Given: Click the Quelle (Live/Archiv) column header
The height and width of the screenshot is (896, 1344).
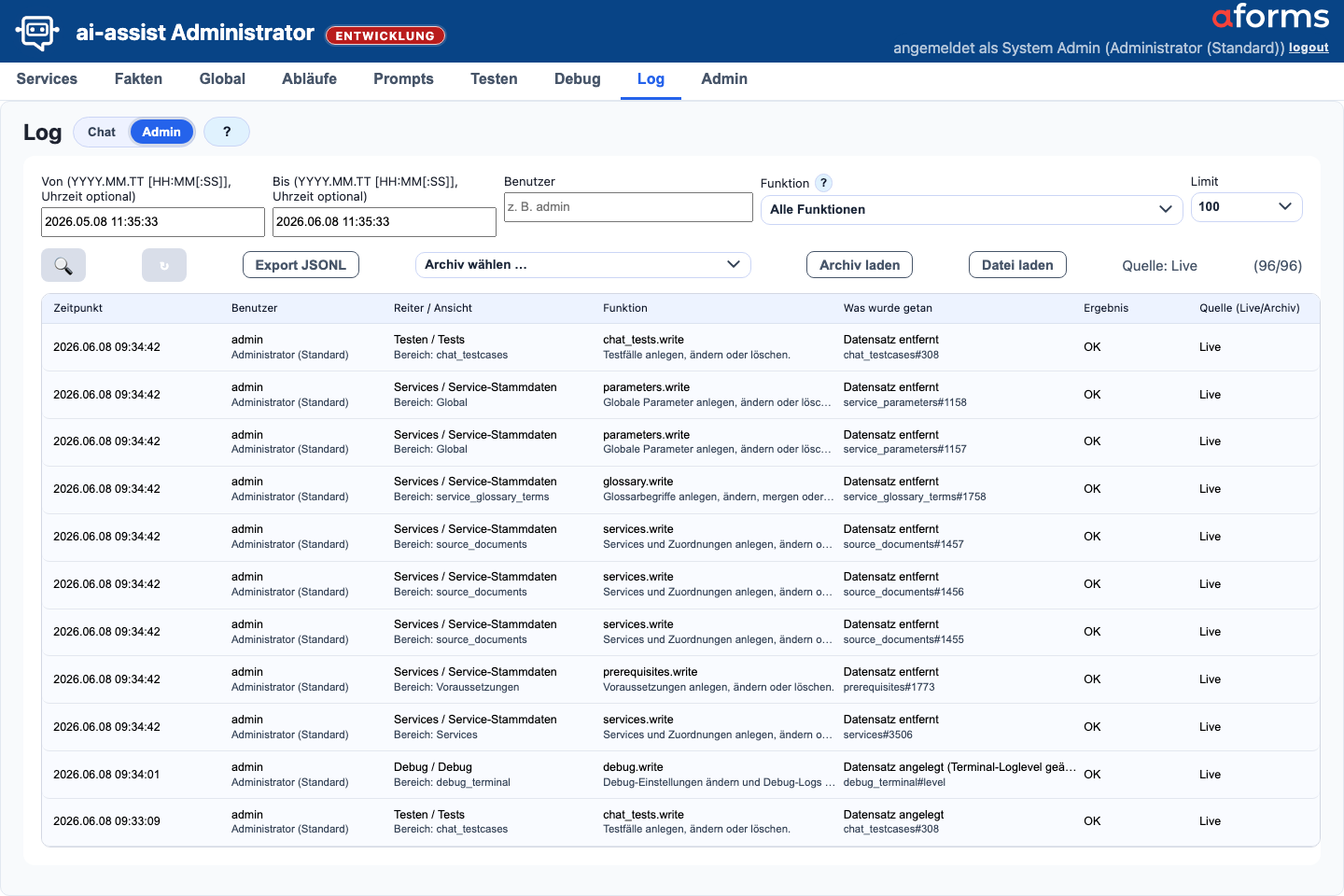Looking at the screenshot, I should tap(1250, 308).
